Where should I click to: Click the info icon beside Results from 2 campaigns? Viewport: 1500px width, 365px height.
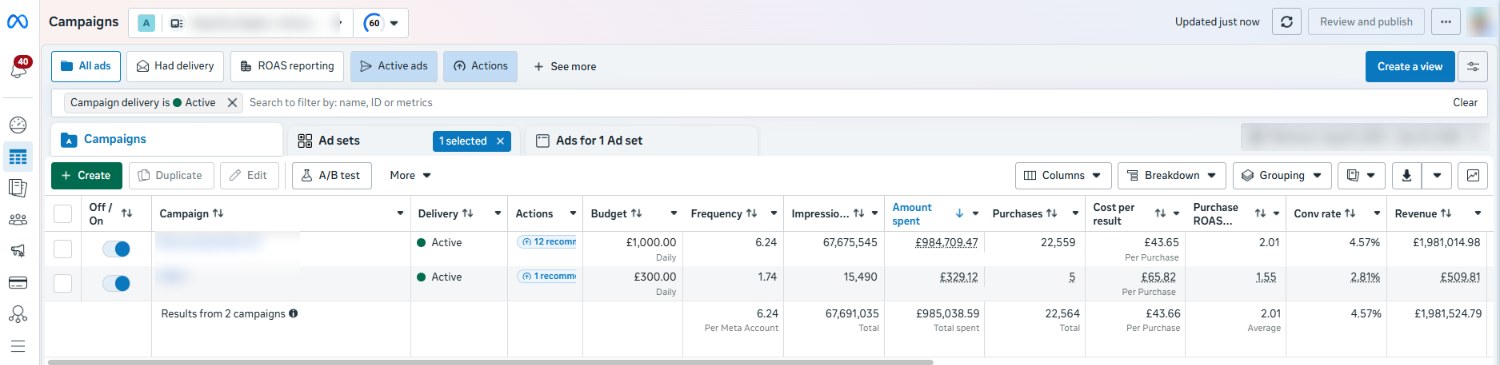click(293, 314)
